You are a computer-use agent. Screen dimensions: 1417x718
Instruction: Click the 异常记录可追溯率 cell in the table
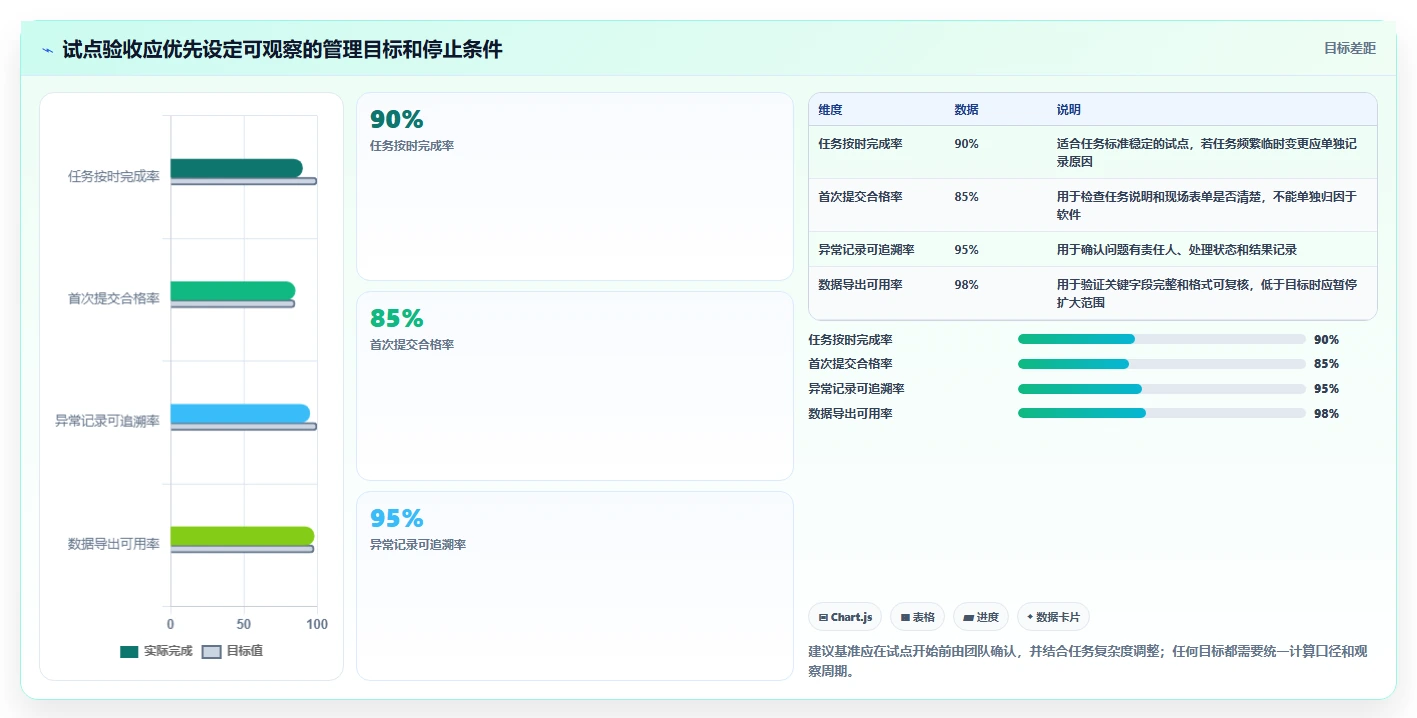[866, 250]
